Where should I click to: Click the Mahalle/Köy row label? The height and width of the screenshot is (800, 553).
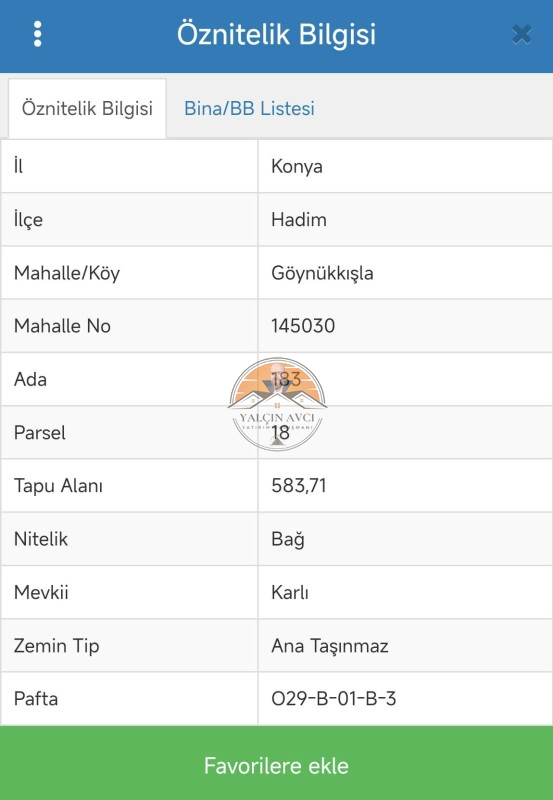67,273
